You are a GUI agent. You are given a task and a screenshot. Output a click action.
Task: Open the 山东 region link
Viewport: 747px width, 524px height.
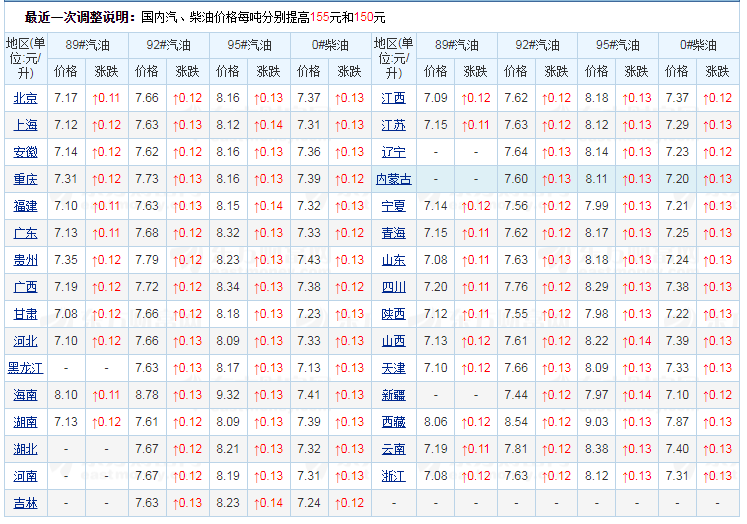(394, 260)
